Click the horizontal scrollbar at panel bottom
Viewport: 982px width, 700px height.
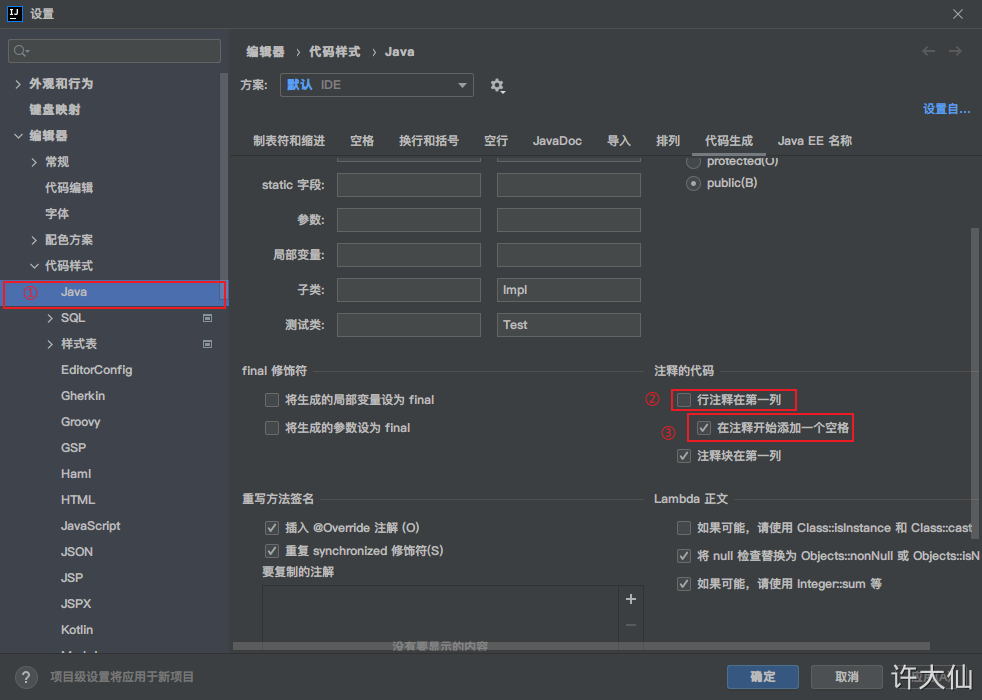[x=581, y=646]
